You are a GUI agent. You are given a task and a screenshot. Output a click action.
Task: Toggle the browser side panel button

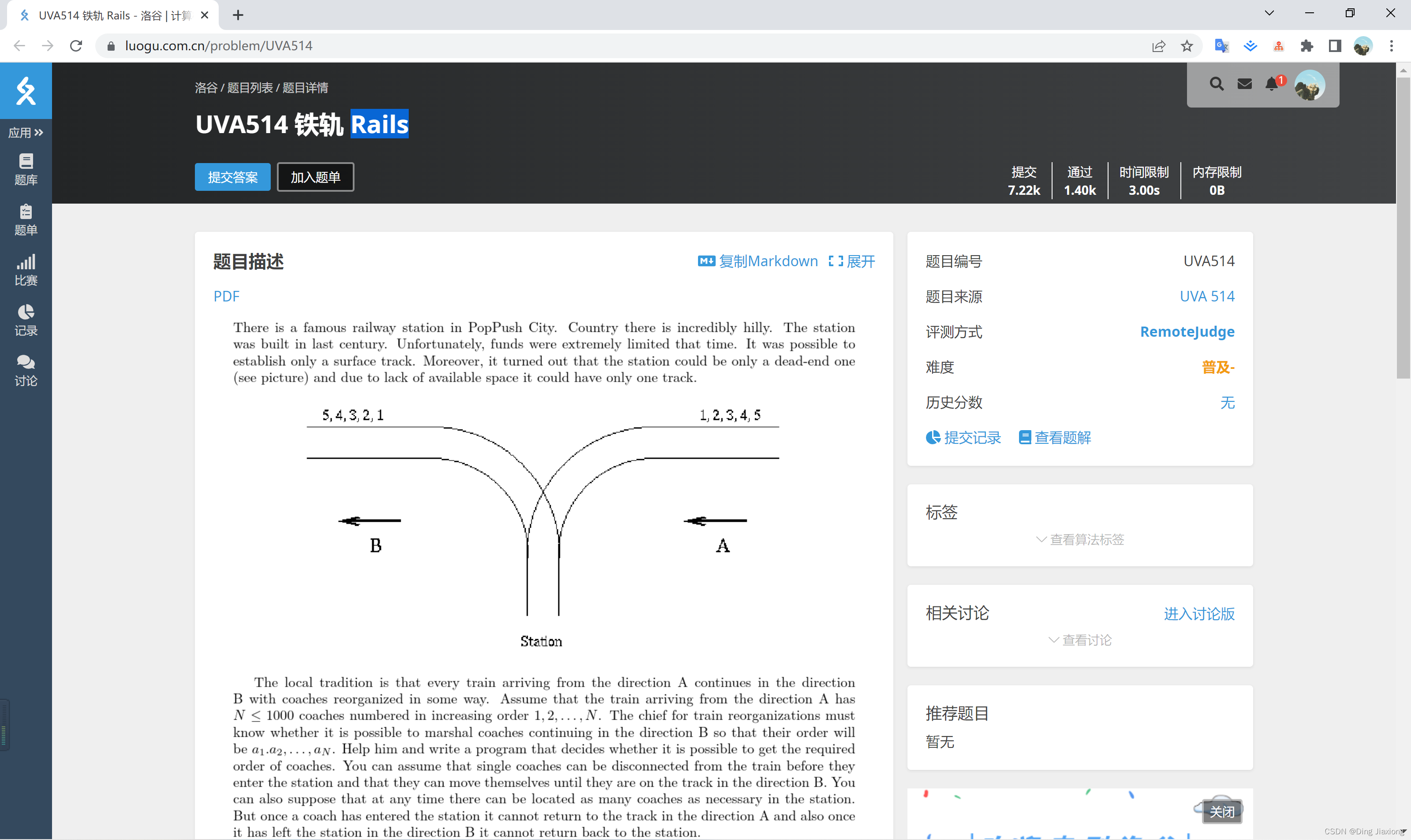1335,46
